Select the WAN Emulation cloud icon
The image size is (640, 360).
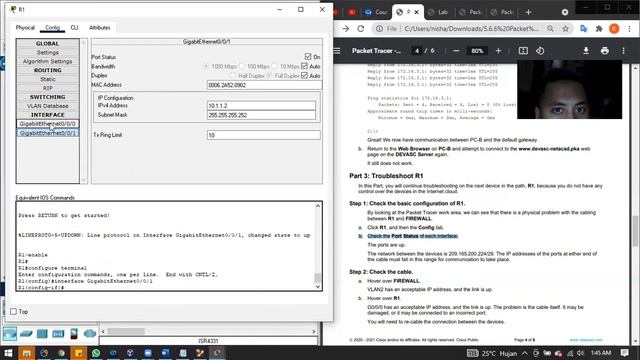click(x=90, y=333)
